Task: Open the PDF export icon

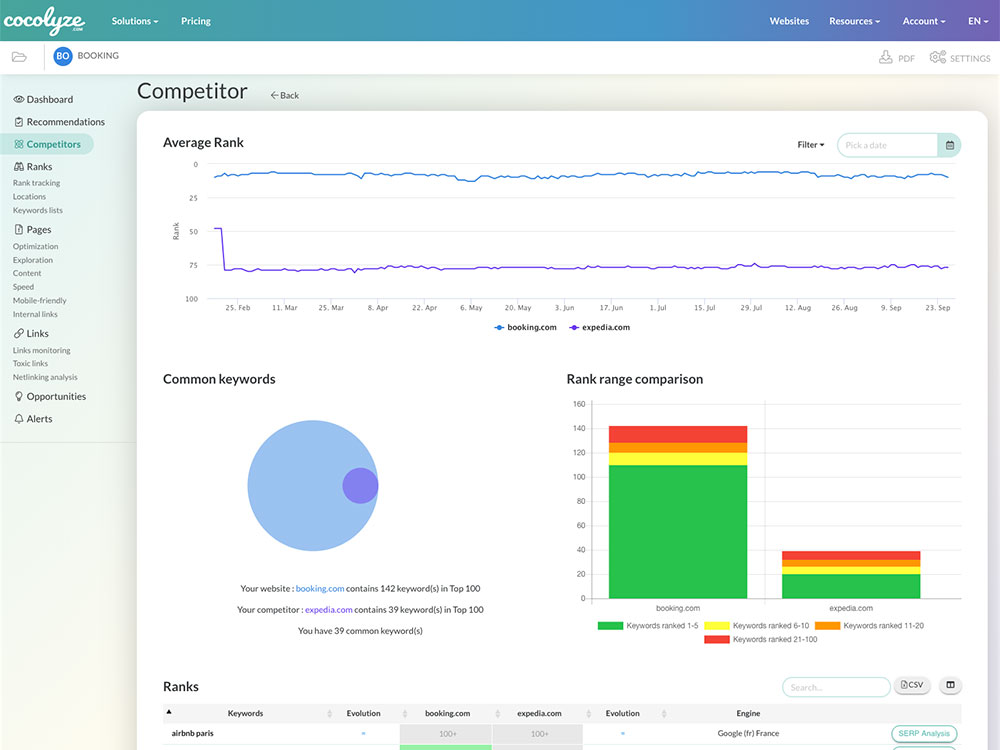Action: coord(897,58)
